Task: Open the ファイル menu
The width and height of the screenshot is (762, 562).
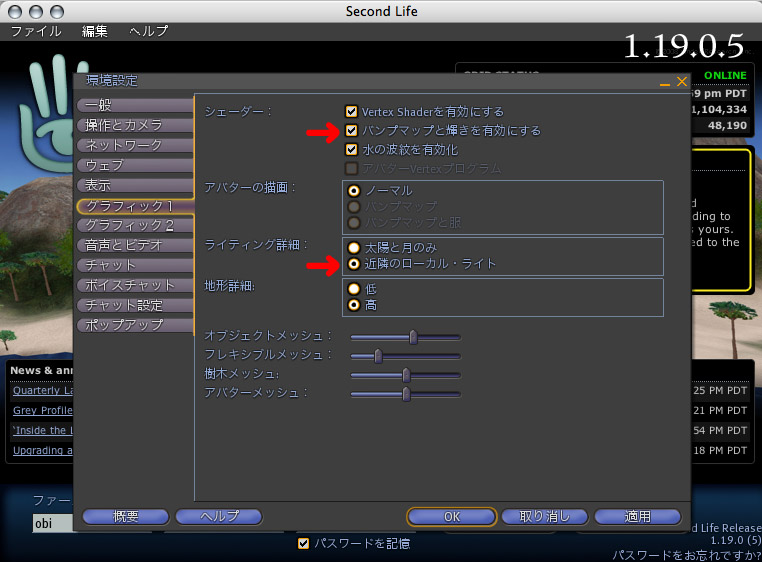Action: click(x=36, y=31)
